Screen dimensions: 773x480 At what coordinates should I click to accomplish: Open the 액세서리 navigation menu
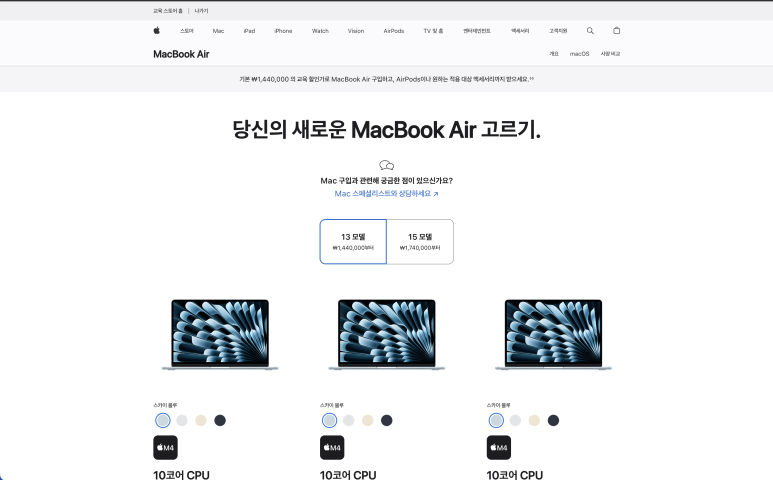pyautogui.click(x=520, y=31)
